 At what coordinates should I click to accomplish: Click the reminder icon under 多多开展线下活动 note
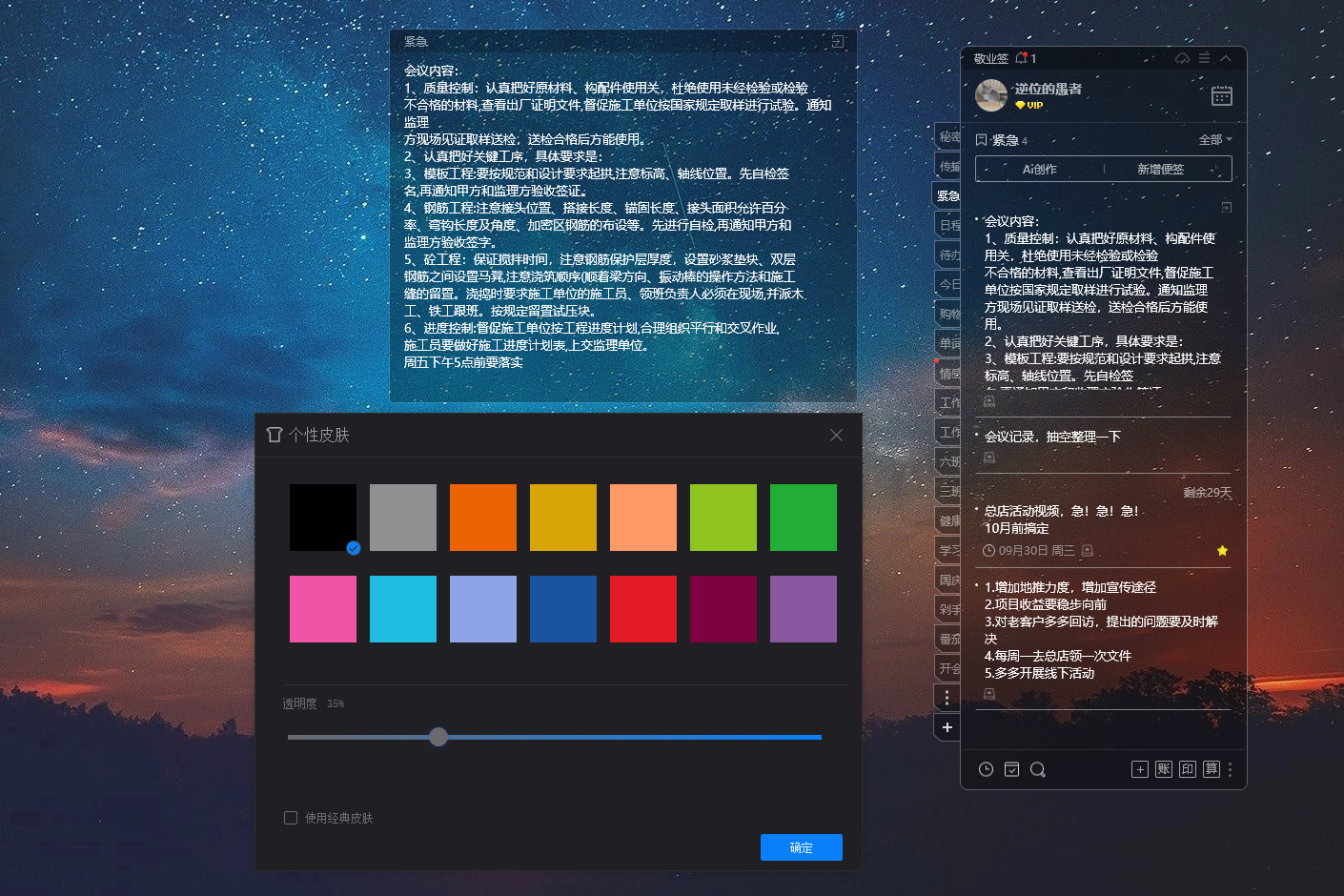(989, 694)
